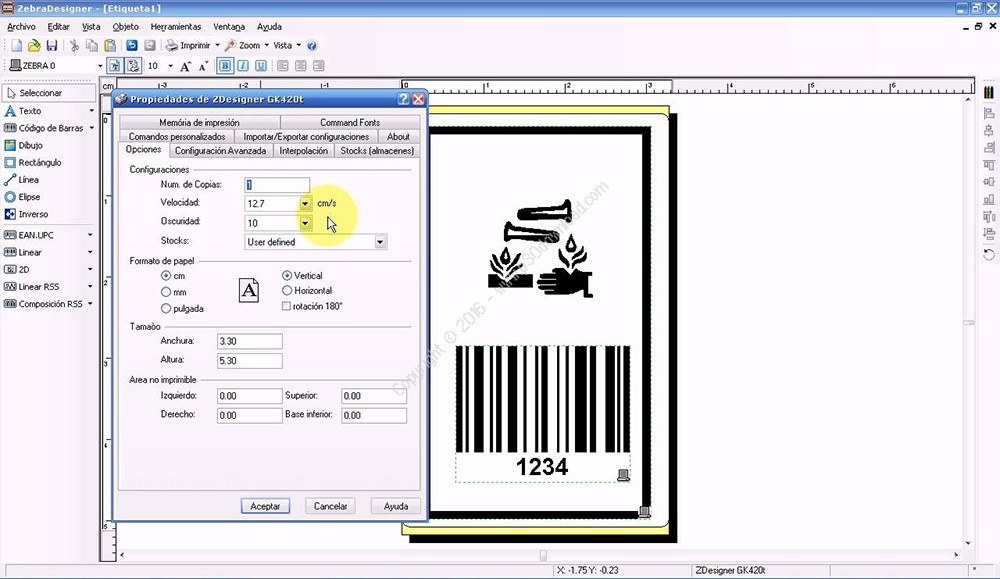1000x579 pixels.
Task: Open a label file with the folder icon
Action: click(34, 45)
